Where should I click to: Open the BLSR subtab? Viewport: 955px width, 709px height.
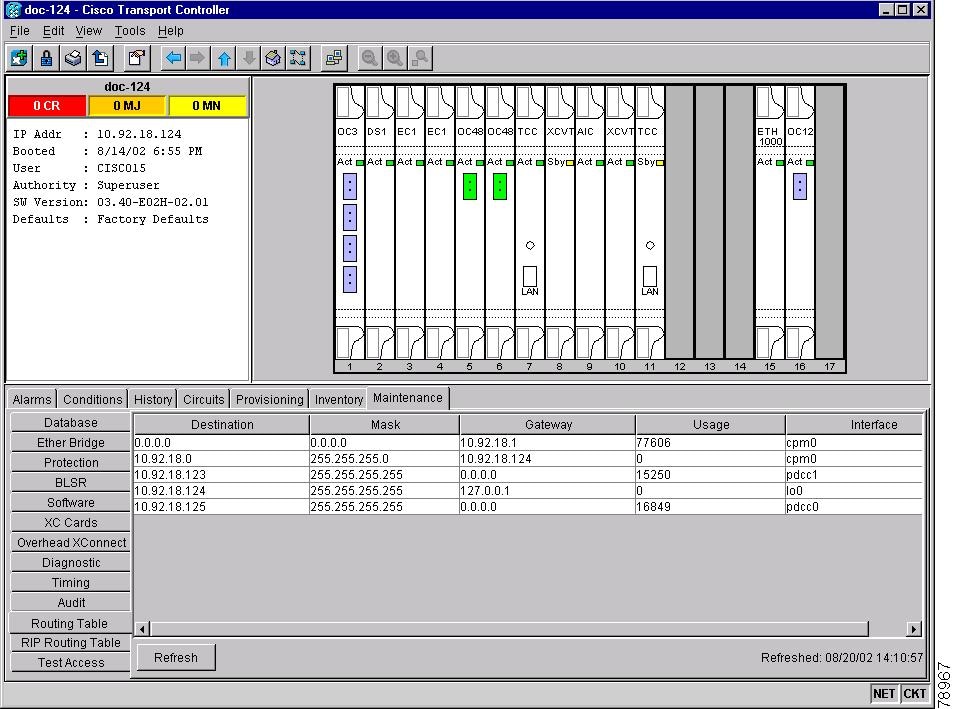click(71, 483)
